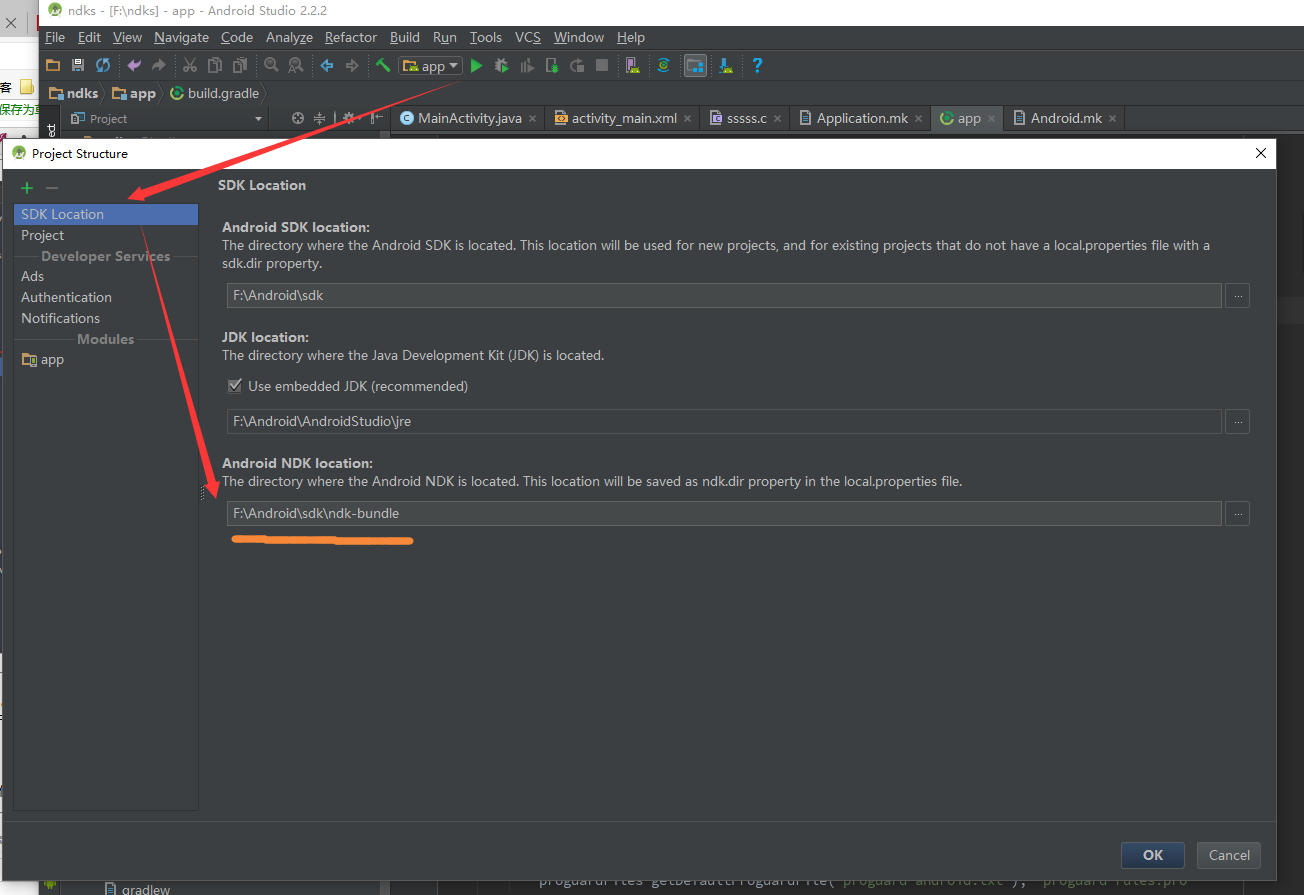Switch to the Application.mk tab

click(x=861, y=118)
